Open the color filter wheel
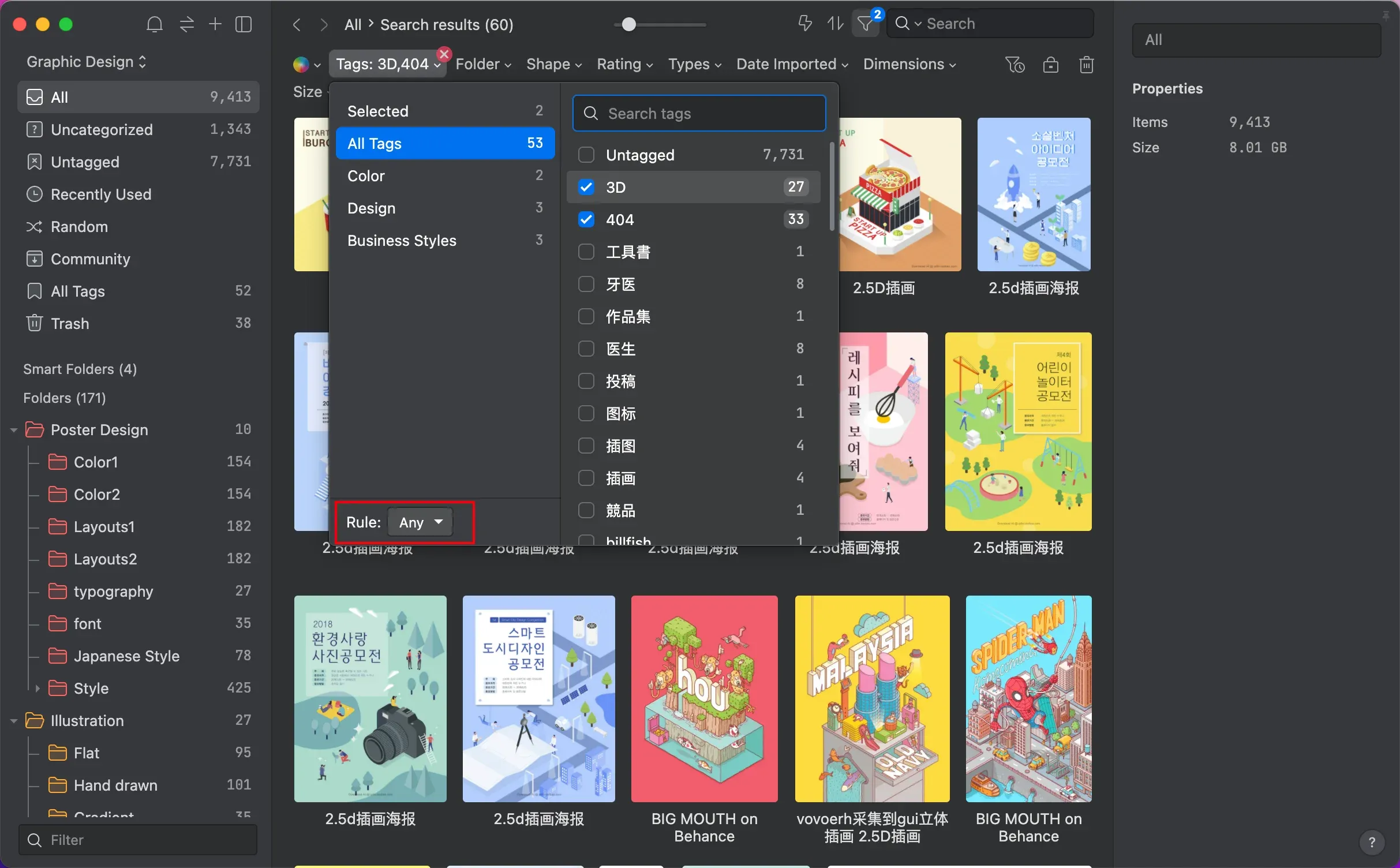Image resolution: width=1400 pixels, height=868 pixels. (x=301, y=65)
